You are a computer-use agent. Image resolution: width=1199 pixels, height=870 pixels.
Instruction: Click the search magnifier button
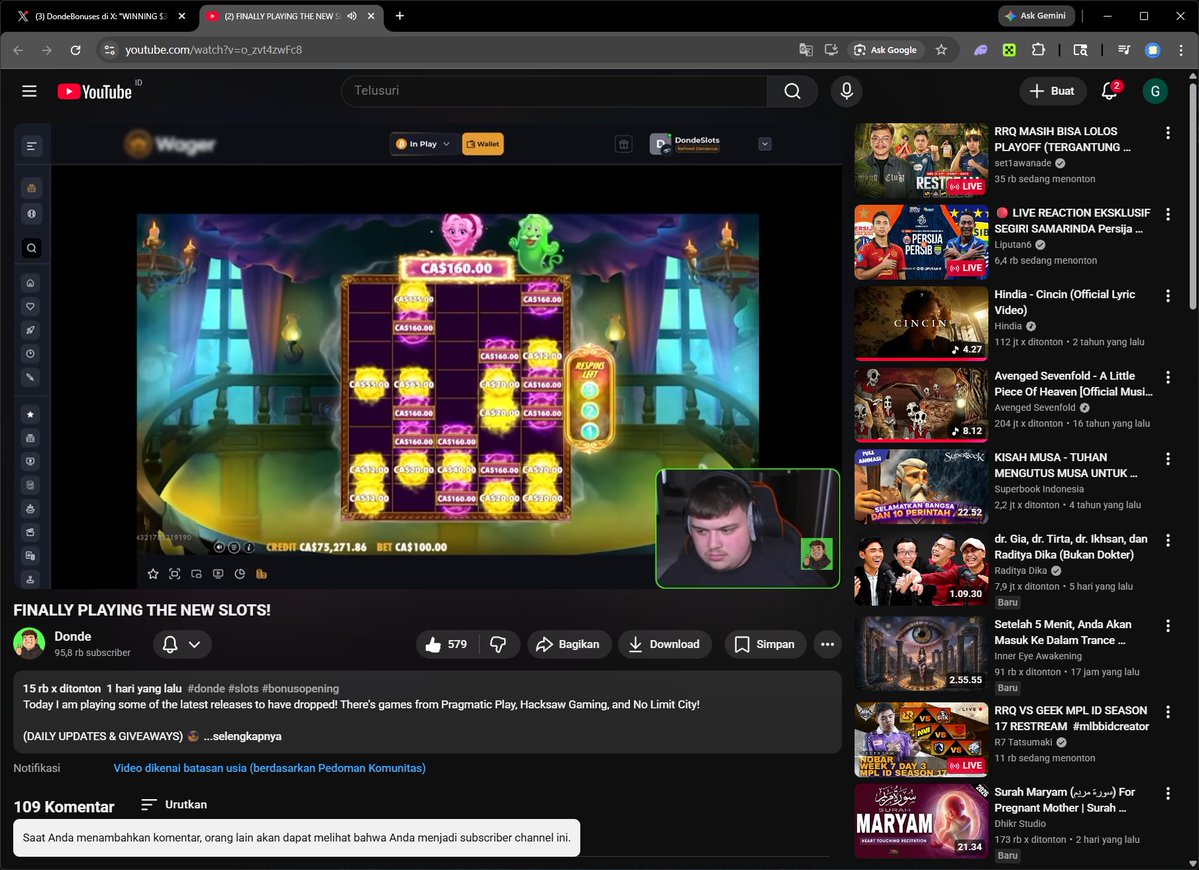pyautogui.click(x=792, y=91)
